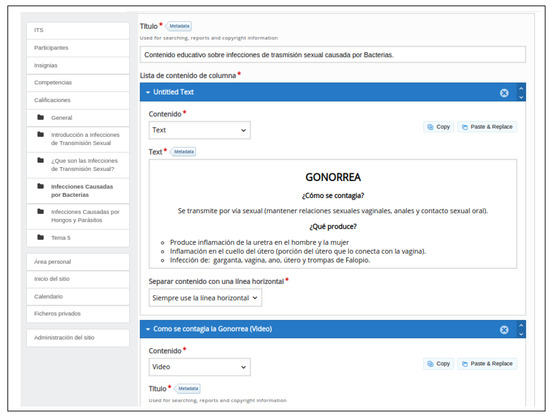Click folder icon beside Introducción a Infecciones
The width and height of the screenshot is (550, 419).
[41, 134]
